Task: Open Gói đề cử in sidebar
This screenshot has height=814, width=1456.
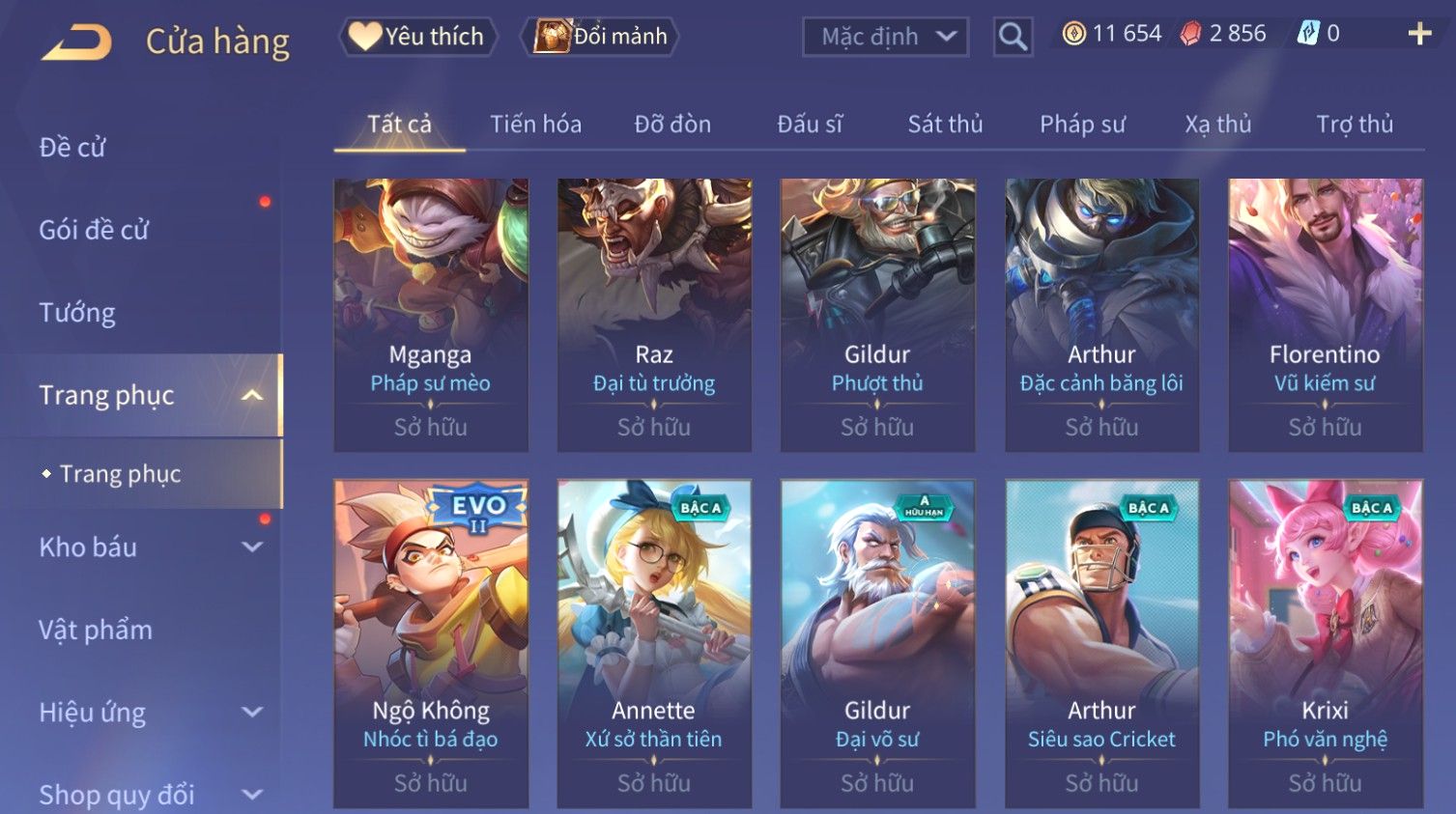Action: pos(95,230)
